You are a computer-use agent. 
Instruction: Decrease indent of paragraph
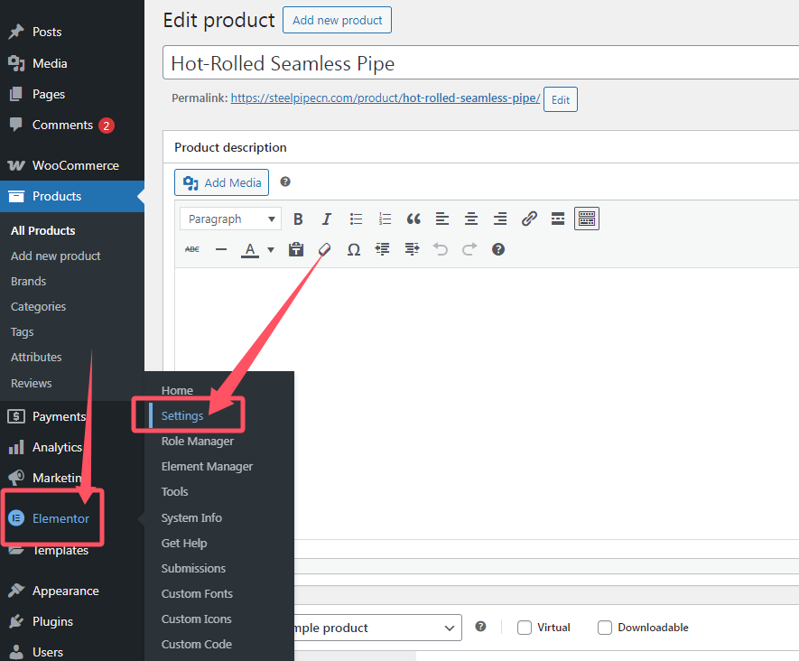[382, 249]
